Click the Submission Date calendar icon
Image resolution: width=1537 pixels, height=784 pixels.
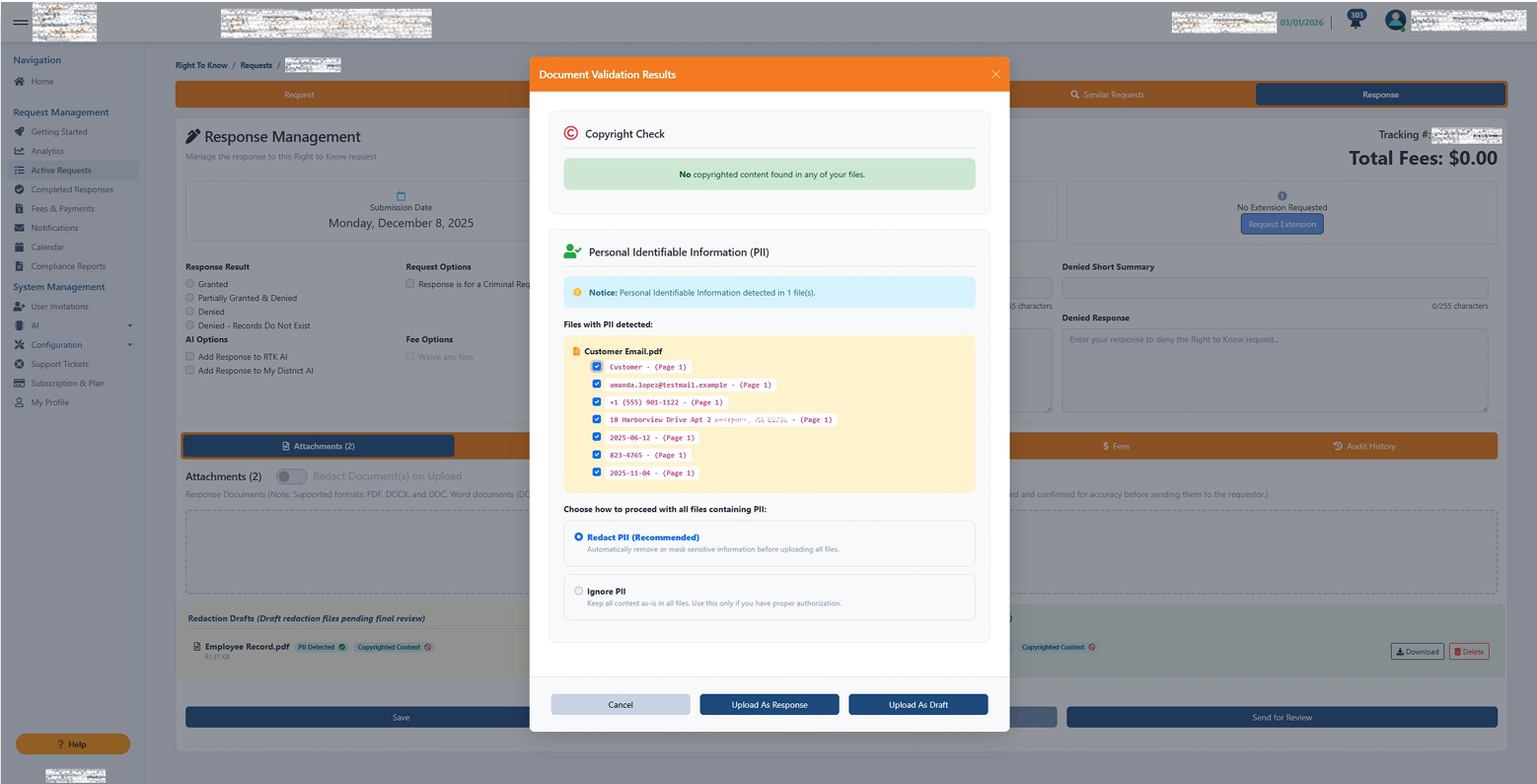401,196
